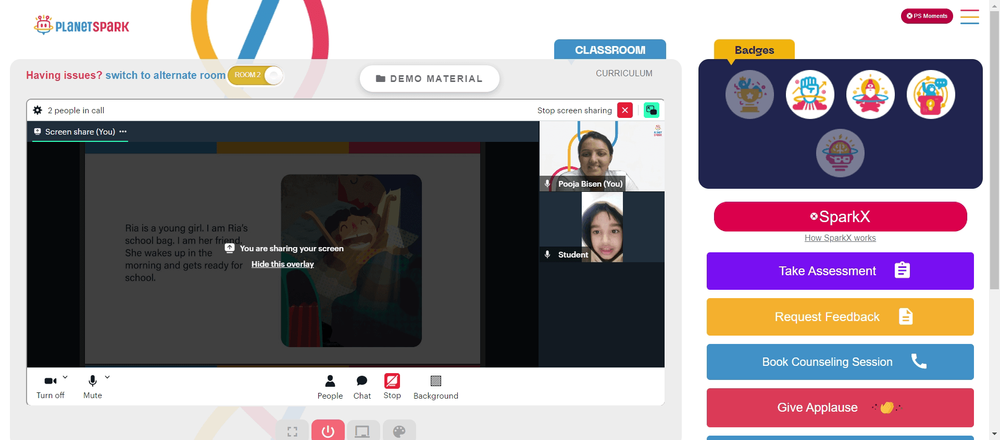Open the hamburger menu at top right
The image size is (1000, 440).
pos(969,17)
